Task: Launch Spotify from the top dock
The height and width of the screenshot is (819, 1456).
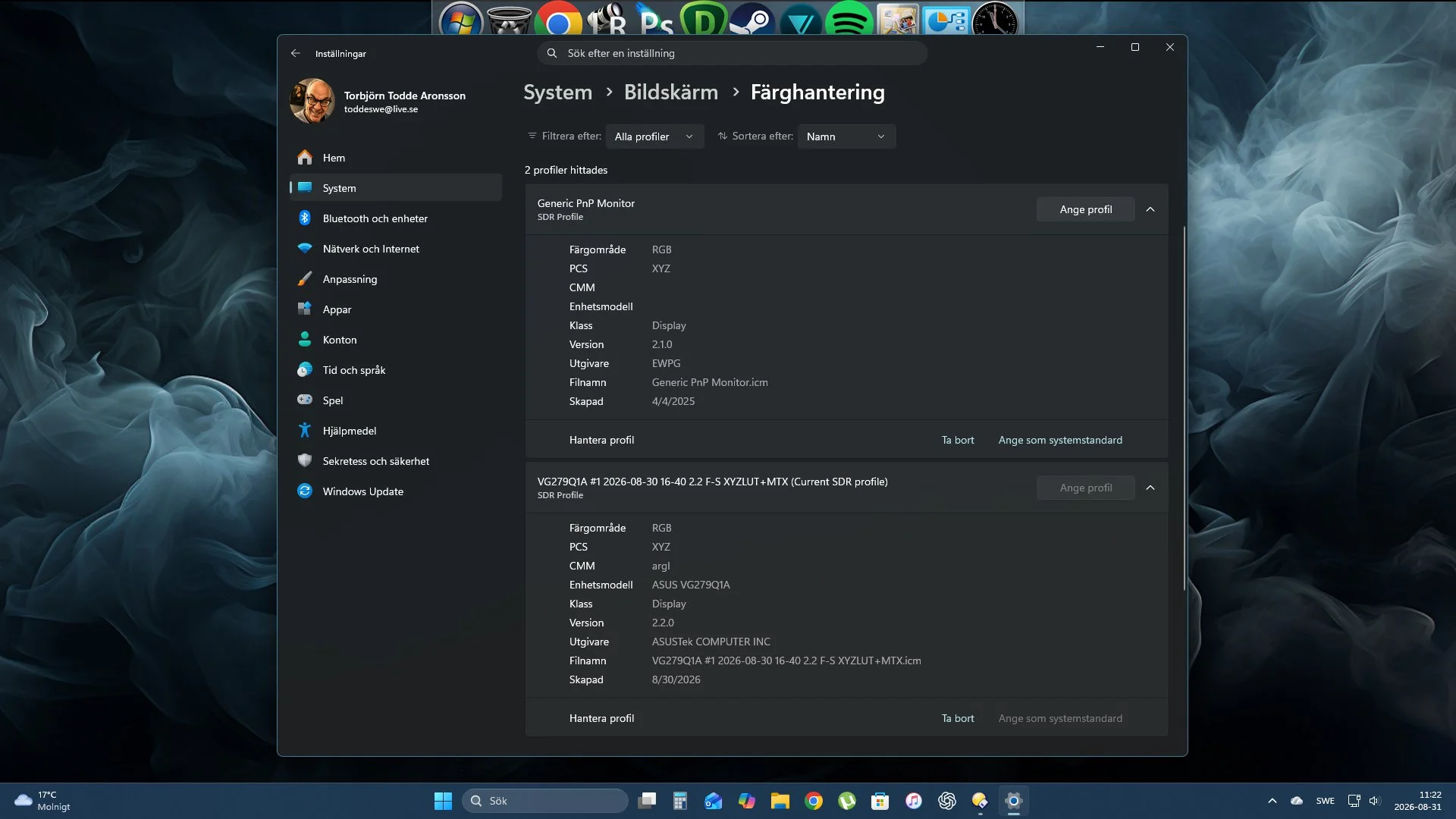Action: (x=849, y=19)
